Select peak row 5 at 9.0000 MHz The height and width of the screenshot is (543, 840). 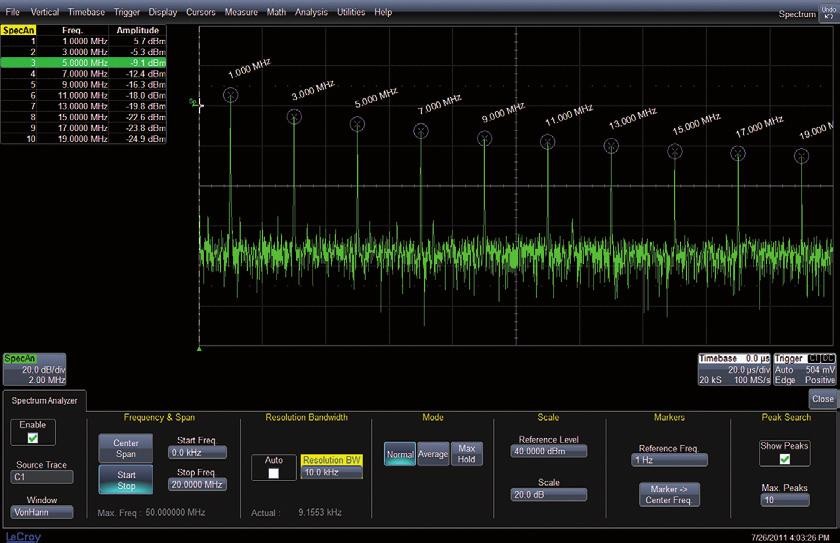(84, 85)
